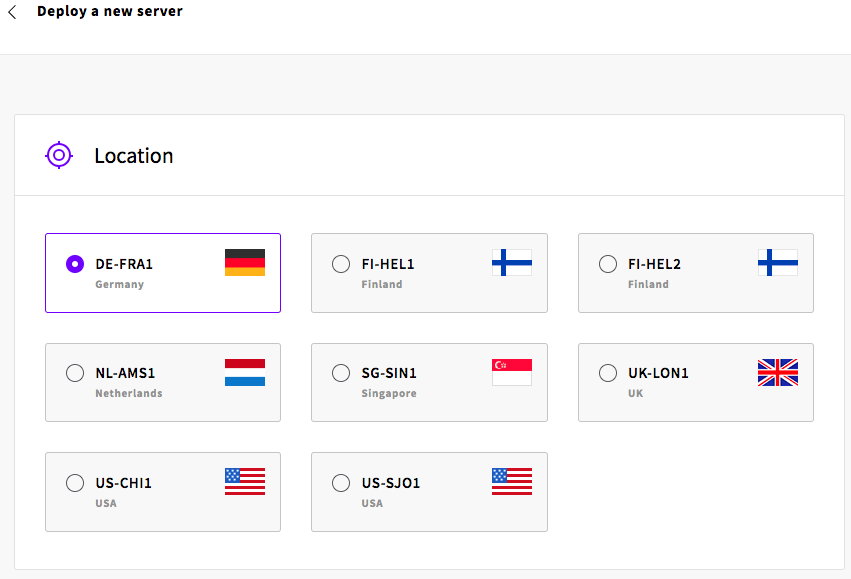The height and width of the screenshot is (579, 851).
Task: Click the USA flag on US-CHI1
Action: click(x=245, y=481)
